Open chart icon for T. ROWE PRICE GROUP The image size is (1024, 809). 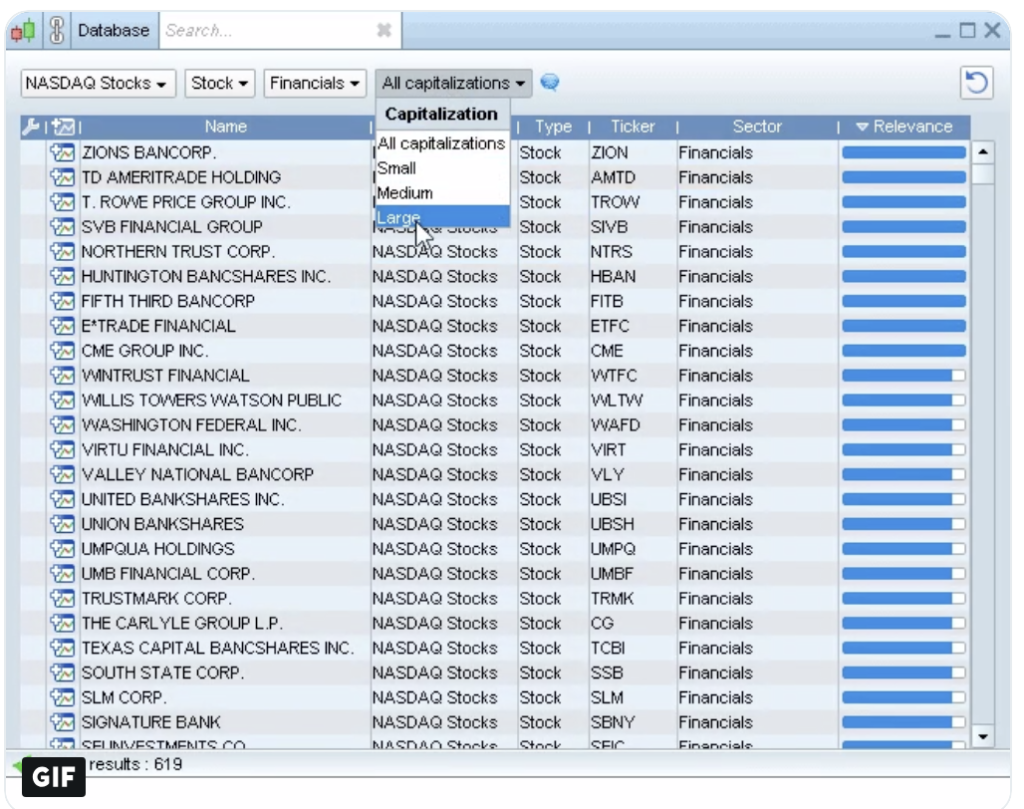(x=62, y=202)
